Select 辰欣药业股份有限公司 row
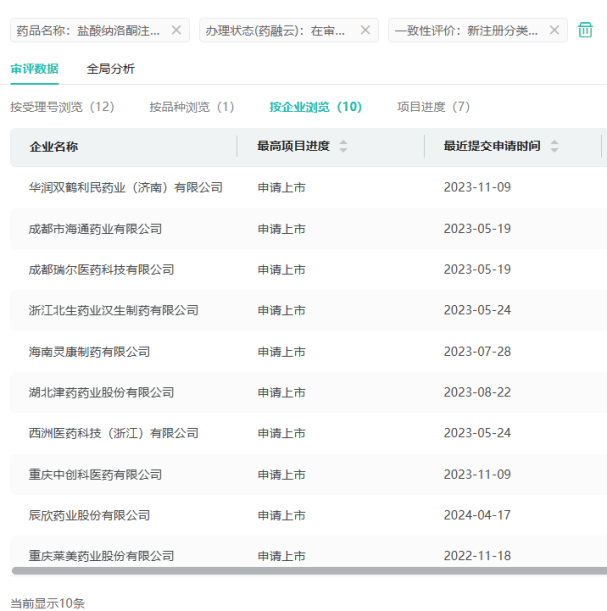 tap(89, 515)
